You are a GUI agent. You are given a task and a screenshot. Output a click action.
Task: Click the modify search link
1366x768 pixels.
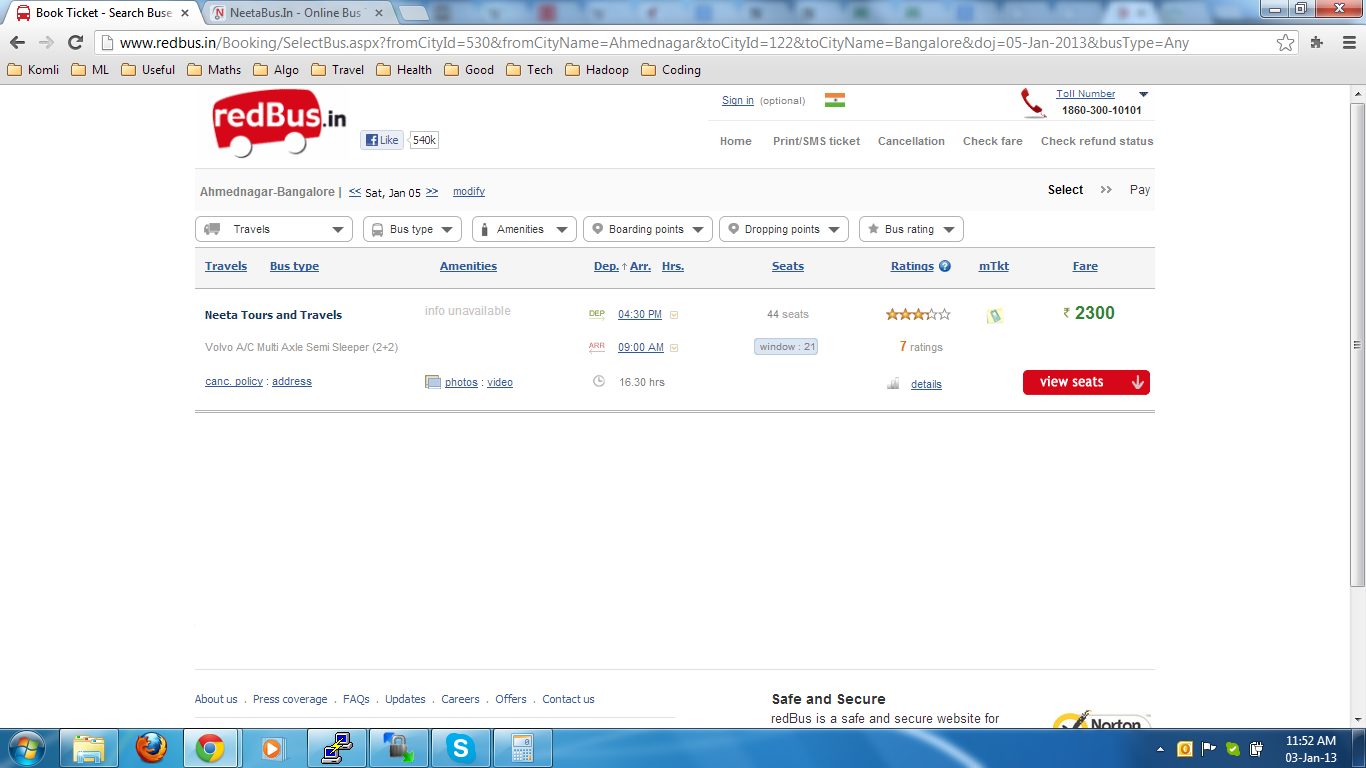469,191
